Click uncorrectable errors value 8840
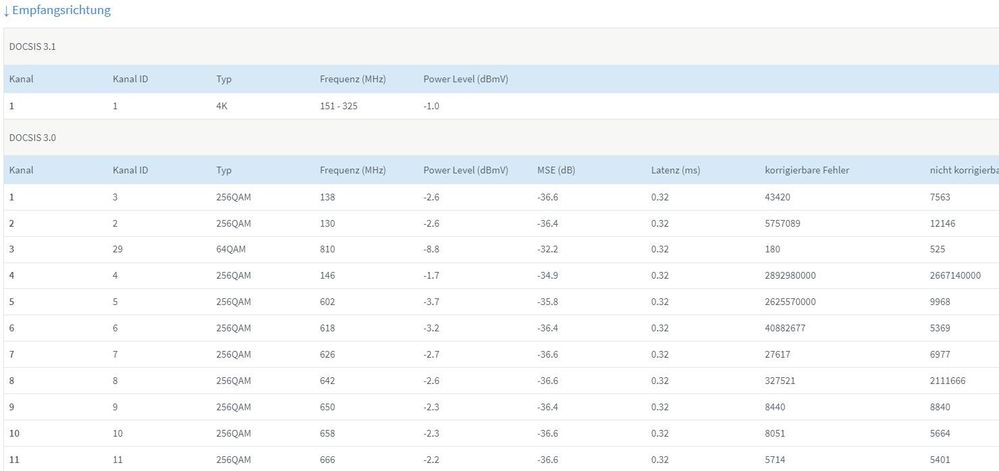 [940, 407]
